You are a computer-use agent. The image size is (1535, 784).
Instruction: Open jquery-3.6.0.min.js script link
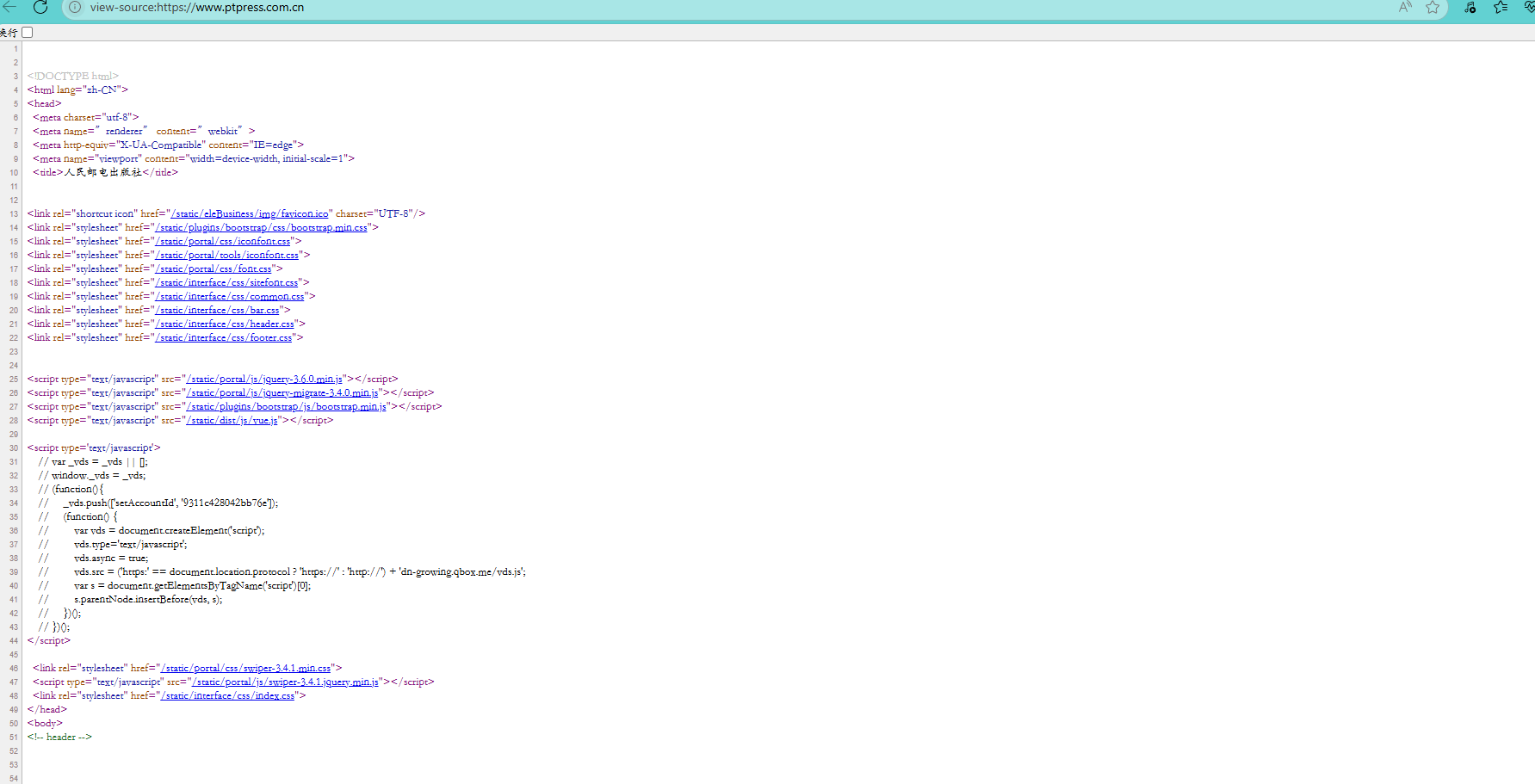click(264, 379)
